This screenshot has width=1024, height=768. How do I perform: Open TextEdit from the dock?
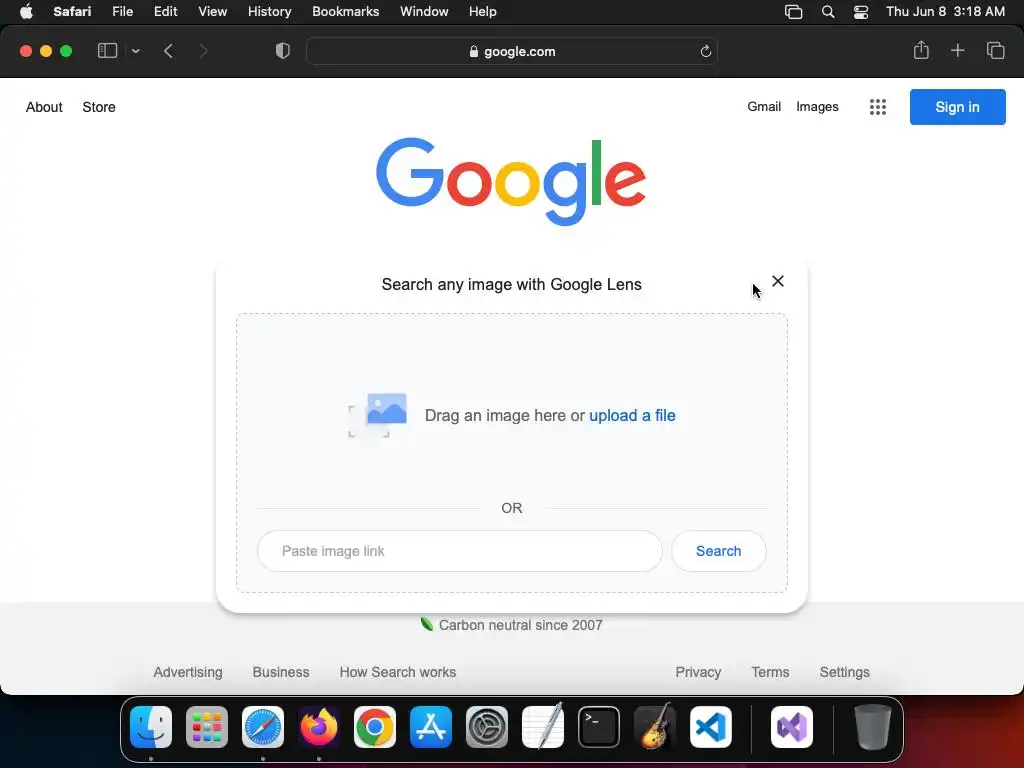tap(543, 727)
